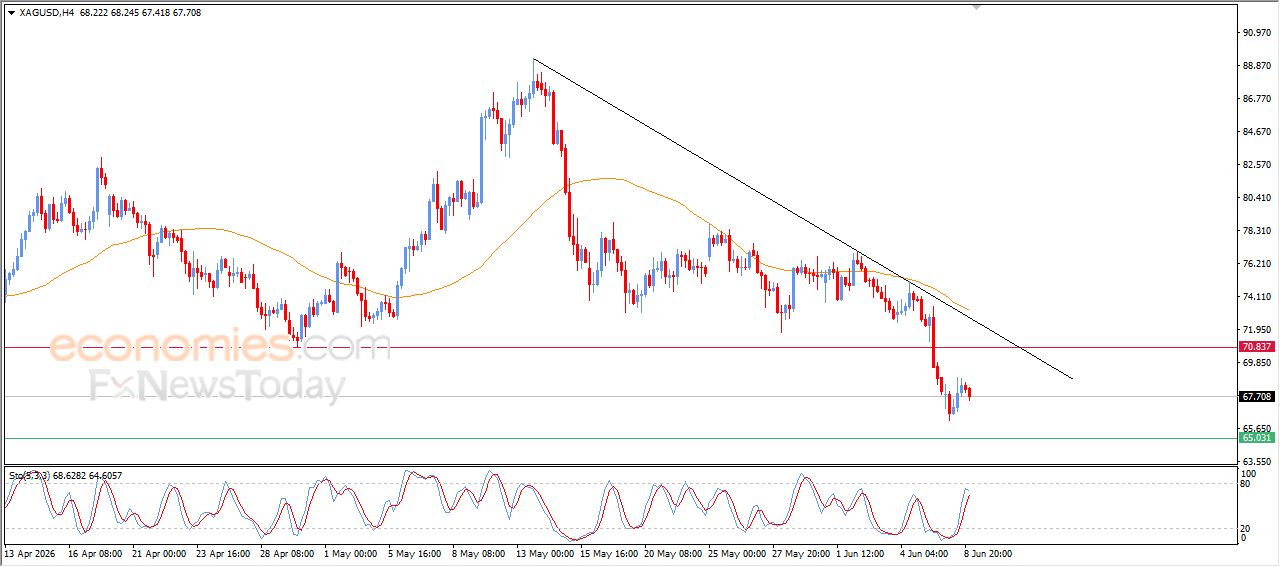Image resolution: width=1280 pixels, height=567 pixels.
Task: Select the red 70.837 price label
Action: coord(1256,347)
